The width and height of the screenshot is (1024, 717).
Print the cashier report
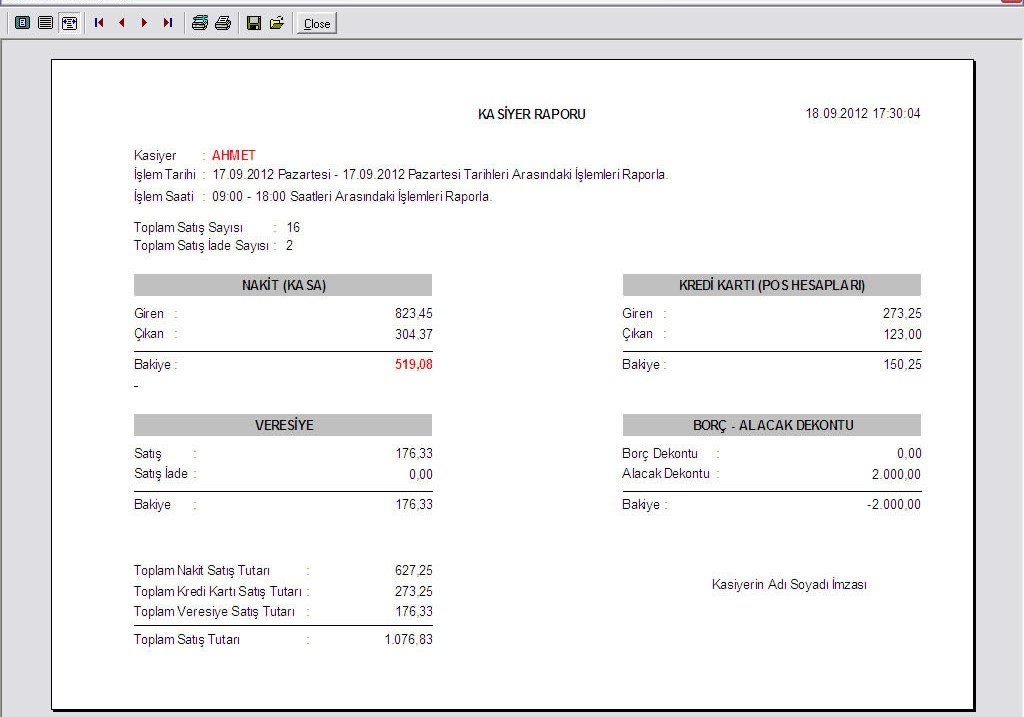tap(223, 23)
